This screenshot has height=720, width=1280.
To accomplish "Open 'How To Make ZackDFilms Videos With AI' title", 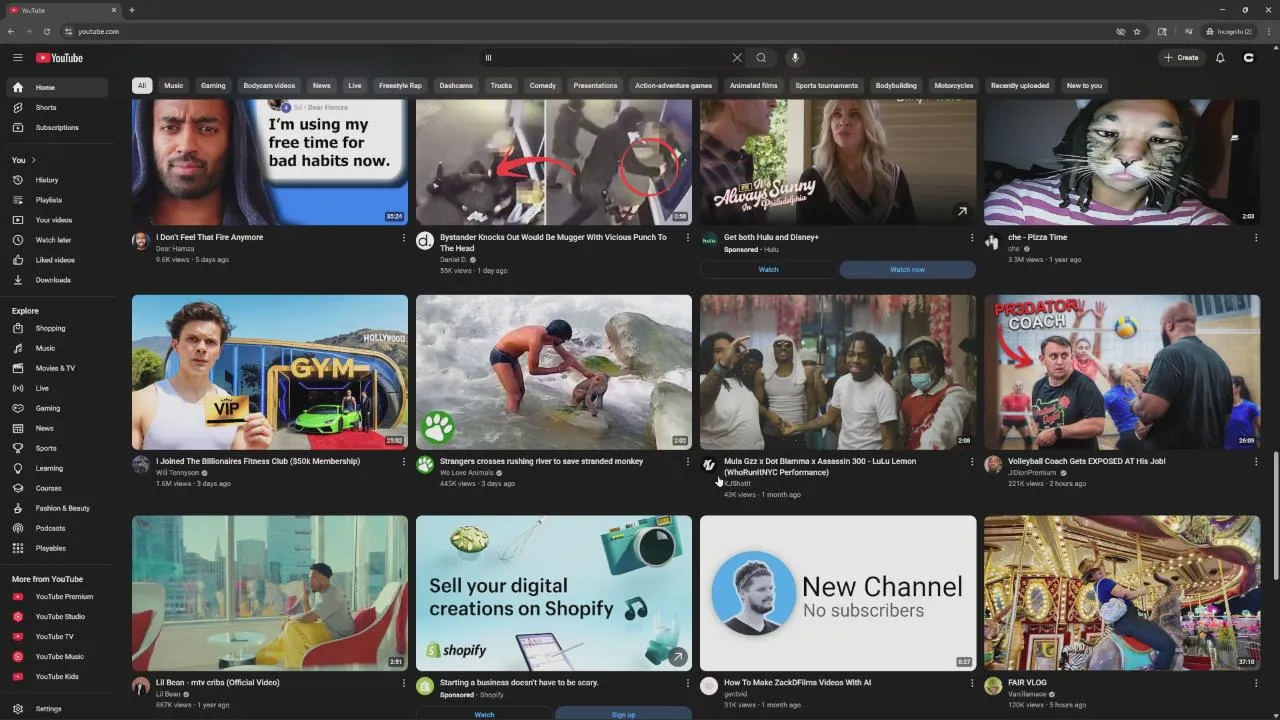I will 797,683.
